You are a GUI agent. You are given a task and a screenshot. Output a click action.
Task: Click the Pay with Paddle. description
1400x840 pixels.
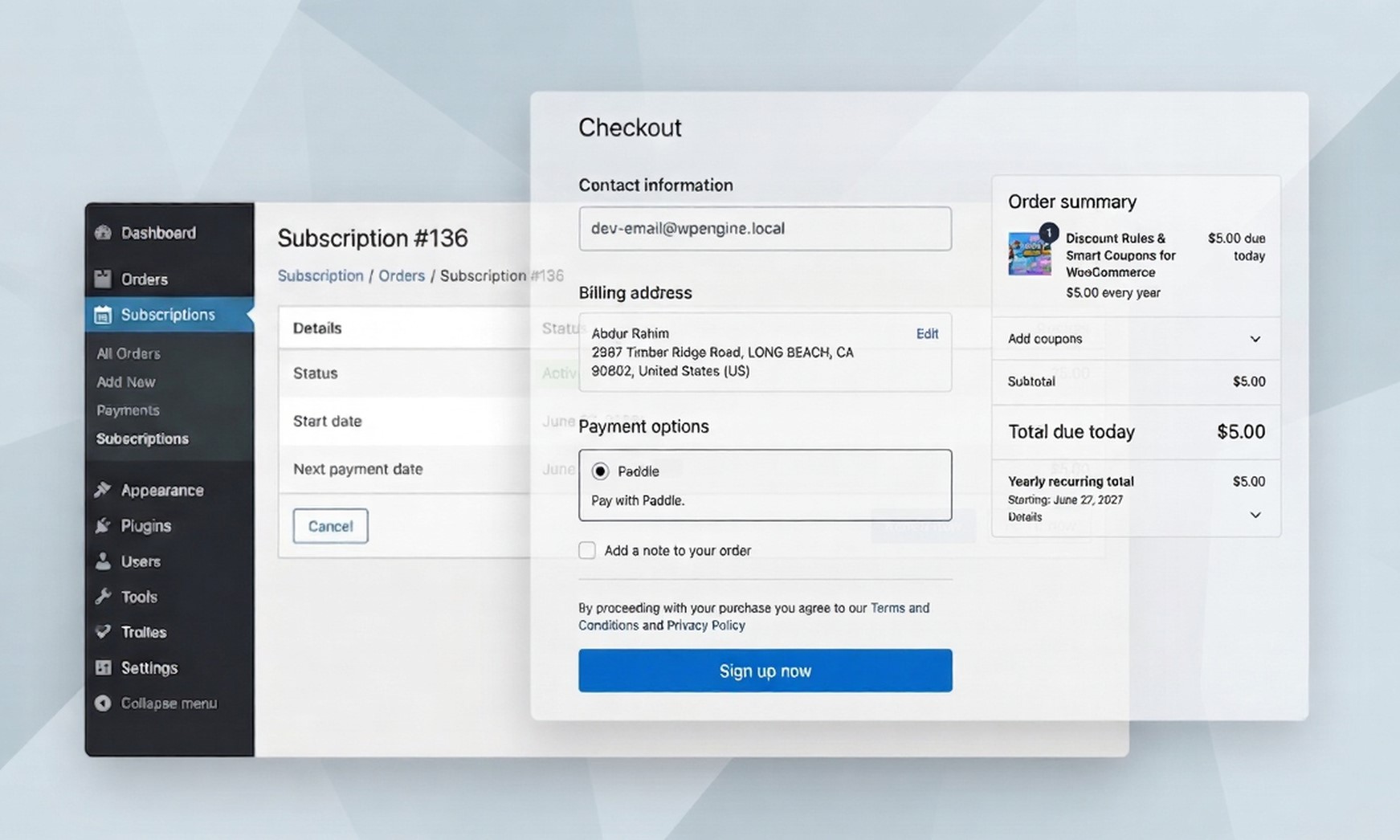point(638,500)
